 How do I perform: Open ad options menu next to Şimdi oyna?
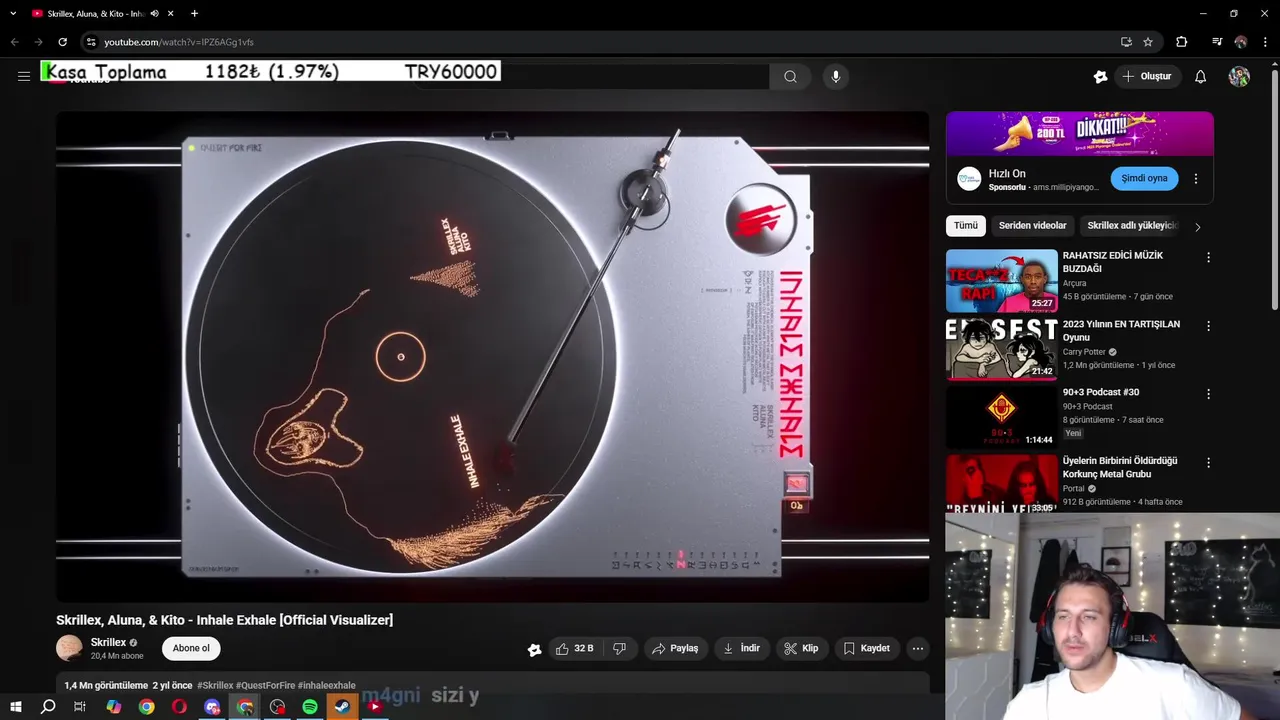1196,179
